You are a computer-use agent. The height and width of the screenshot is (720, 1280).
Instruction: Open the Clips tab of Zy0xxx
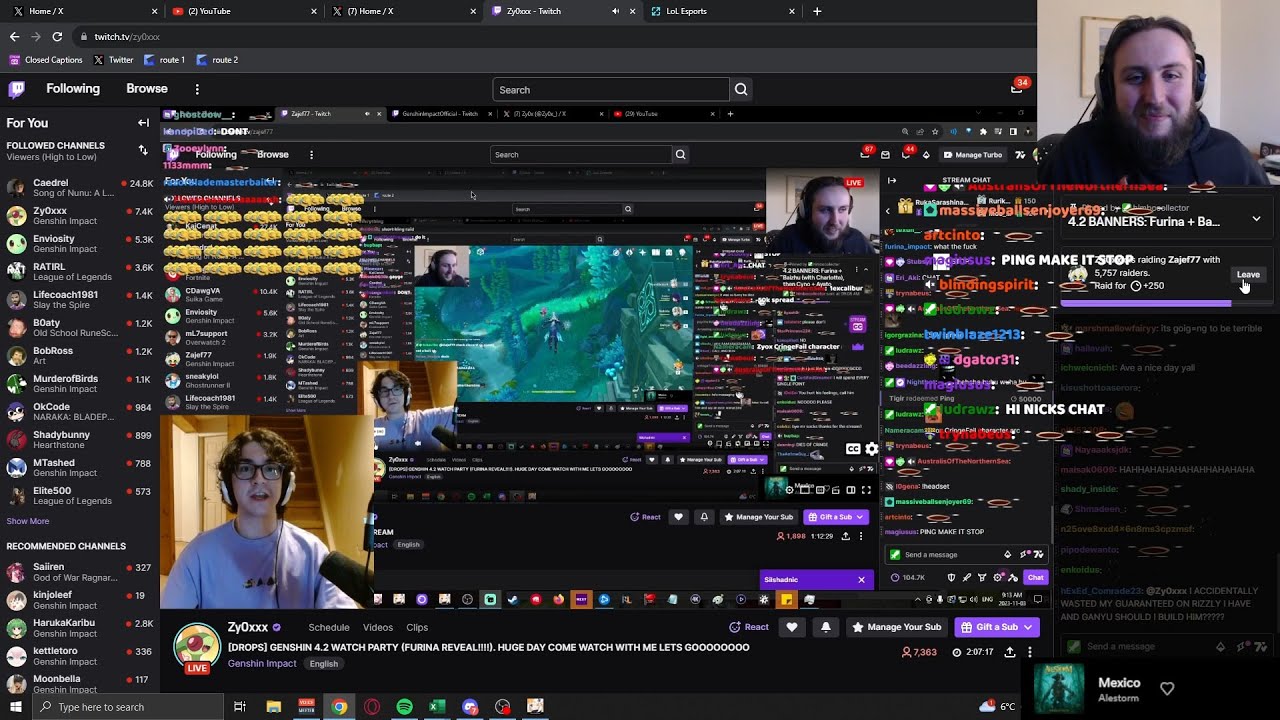click(417, 627)
